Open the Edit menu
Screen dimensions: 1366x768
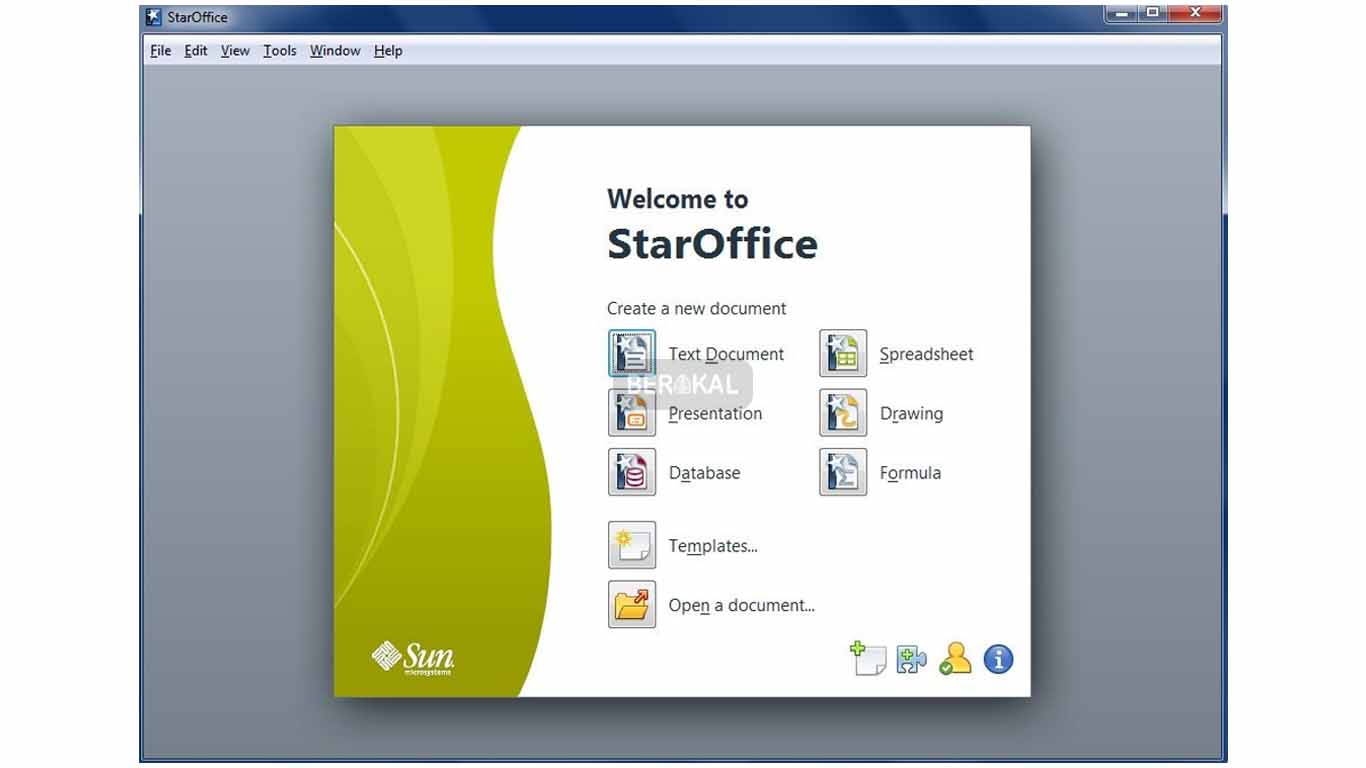click(196, 51)
